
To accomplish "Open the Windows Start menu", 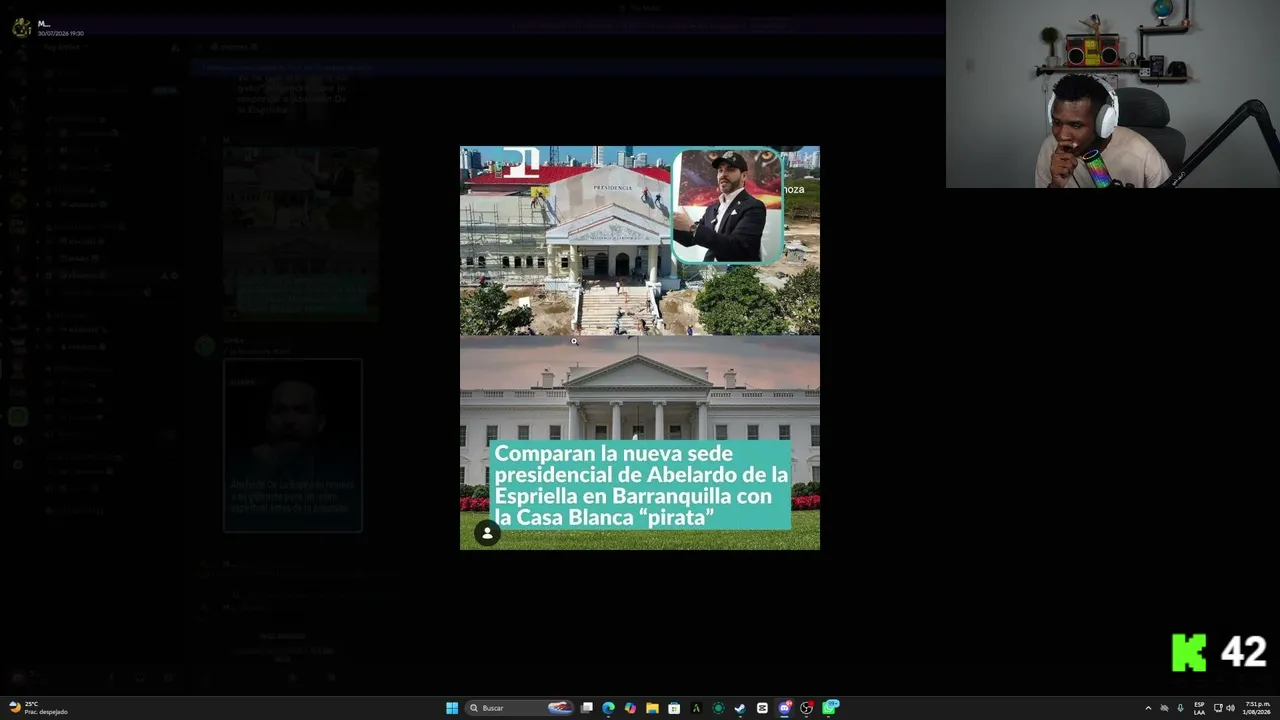I will point(452,708).
